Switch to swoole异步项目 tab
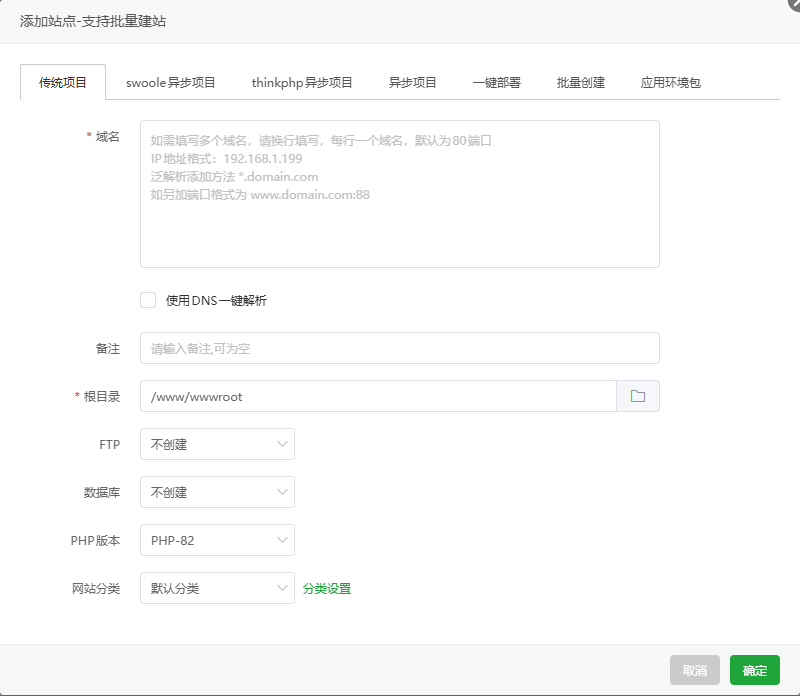 click(170, 83)
